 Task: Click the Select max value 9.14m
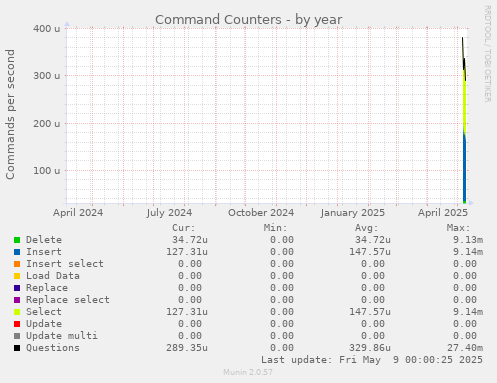(x=468, y=312)
